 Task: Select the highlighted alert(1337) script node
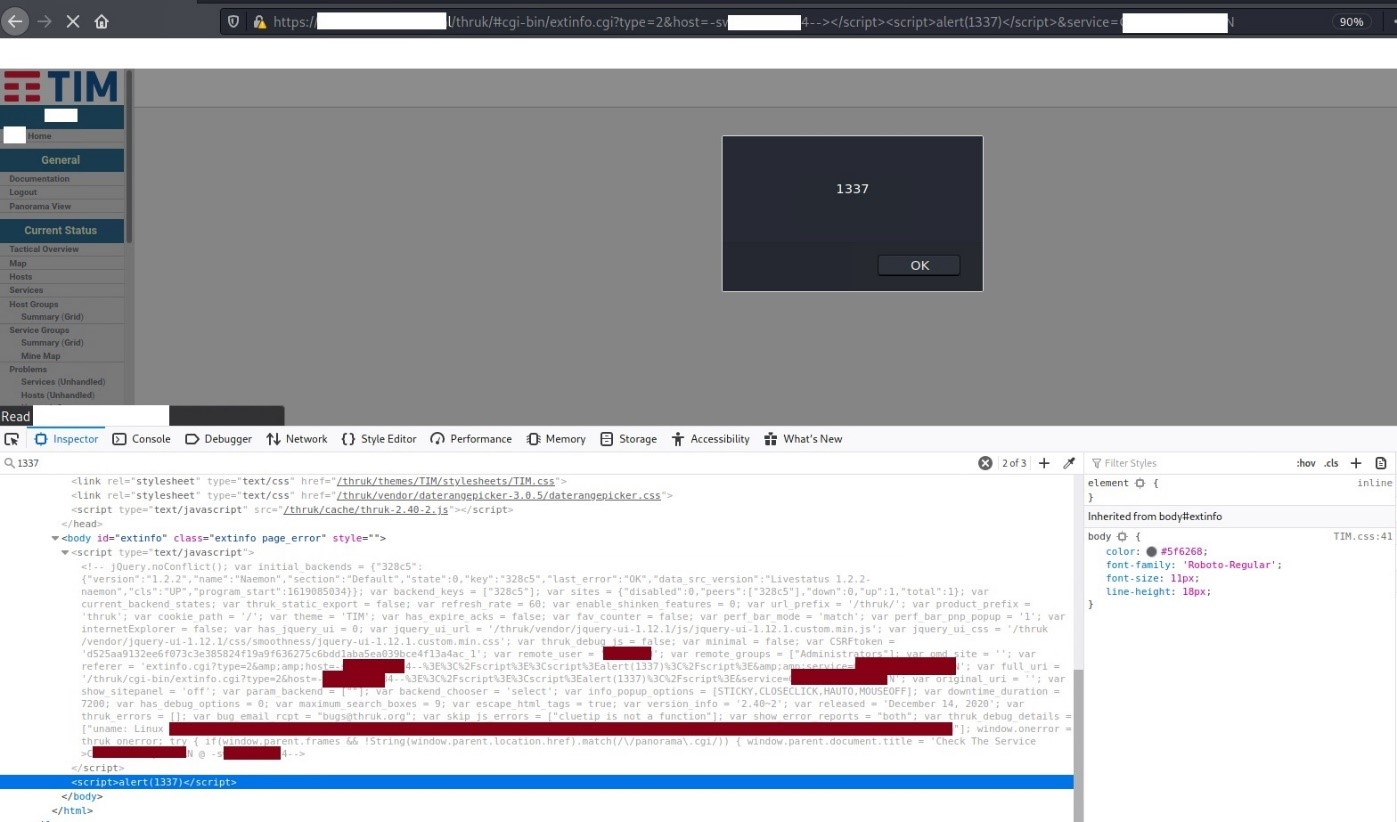point(536,782)
